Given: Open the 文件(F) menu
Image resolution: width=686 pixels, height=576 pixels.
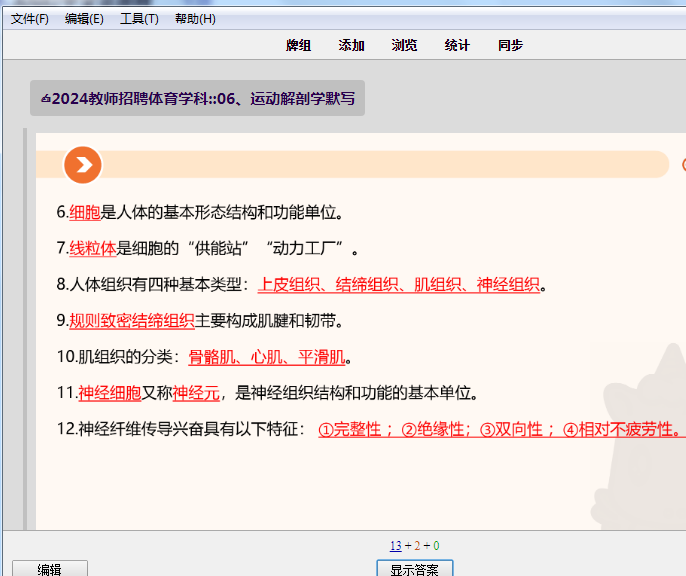Looking at the screenshot, I should [30, 19].
